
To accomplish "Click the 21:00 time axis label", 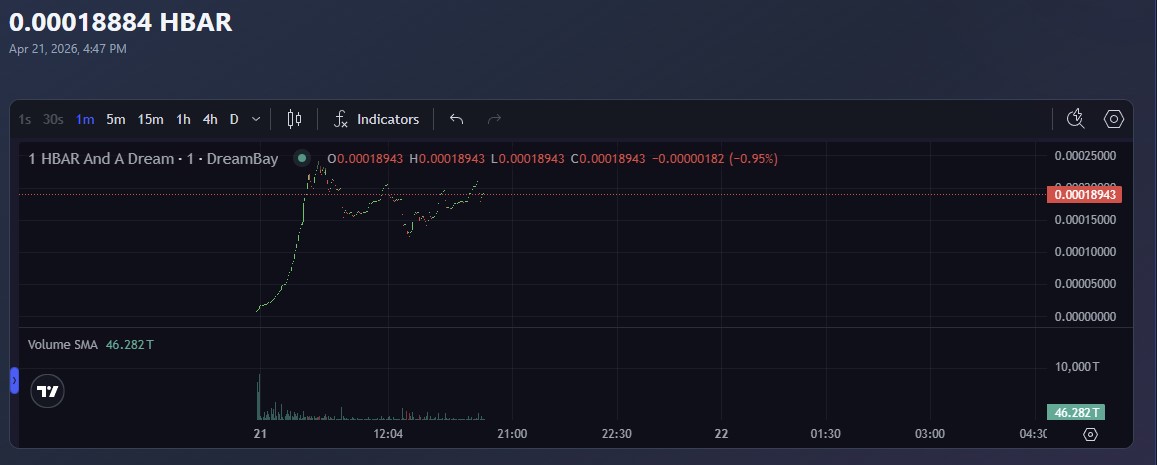I will pos(512,434).
